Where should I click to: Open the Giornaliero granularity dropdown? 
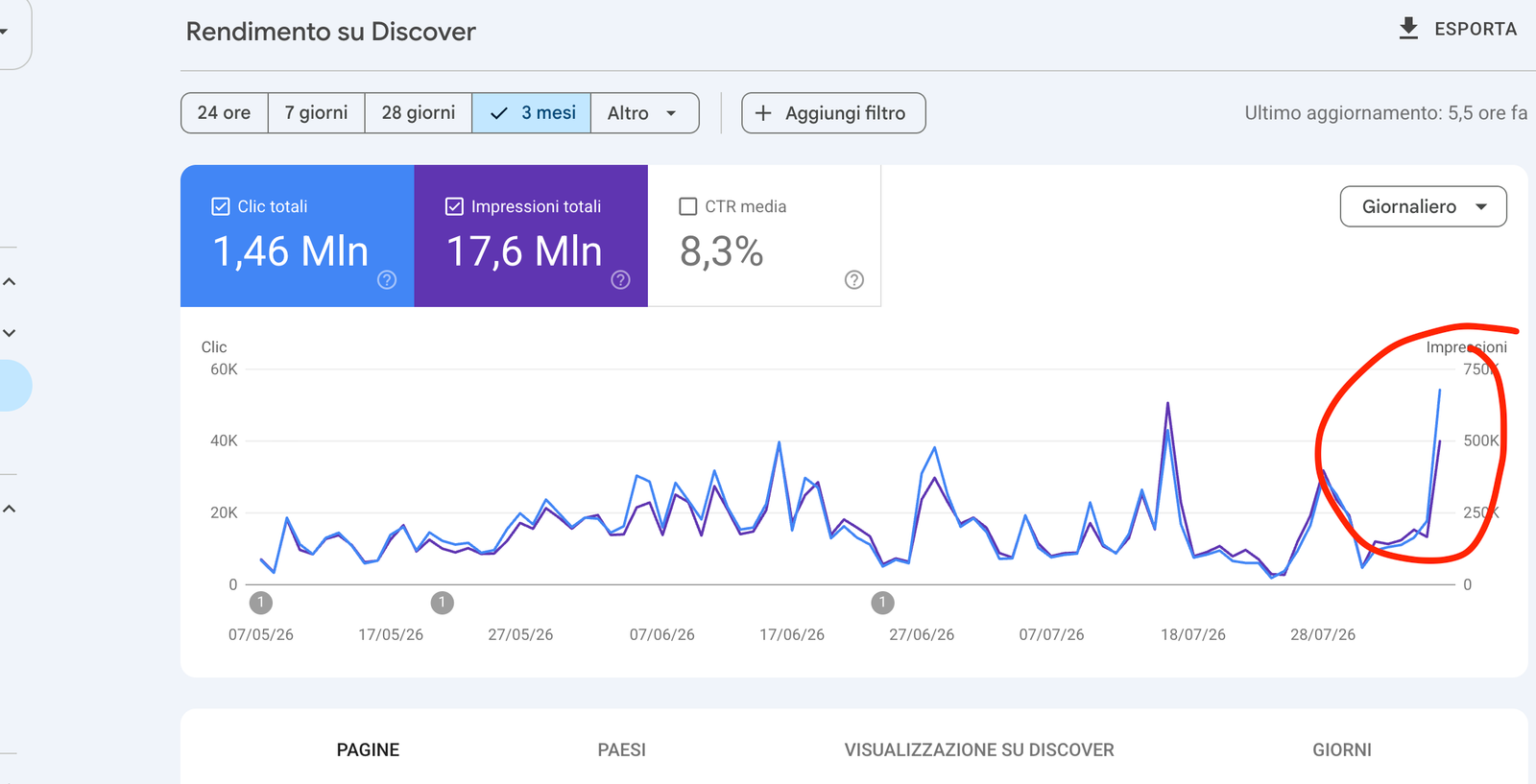1424,206
